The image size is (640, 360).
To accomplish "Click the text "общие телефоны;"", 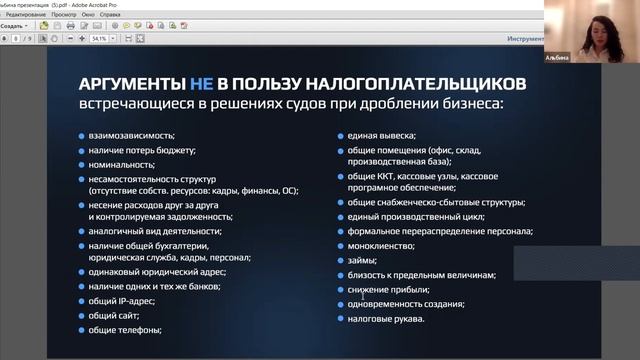I will (125, 330).
